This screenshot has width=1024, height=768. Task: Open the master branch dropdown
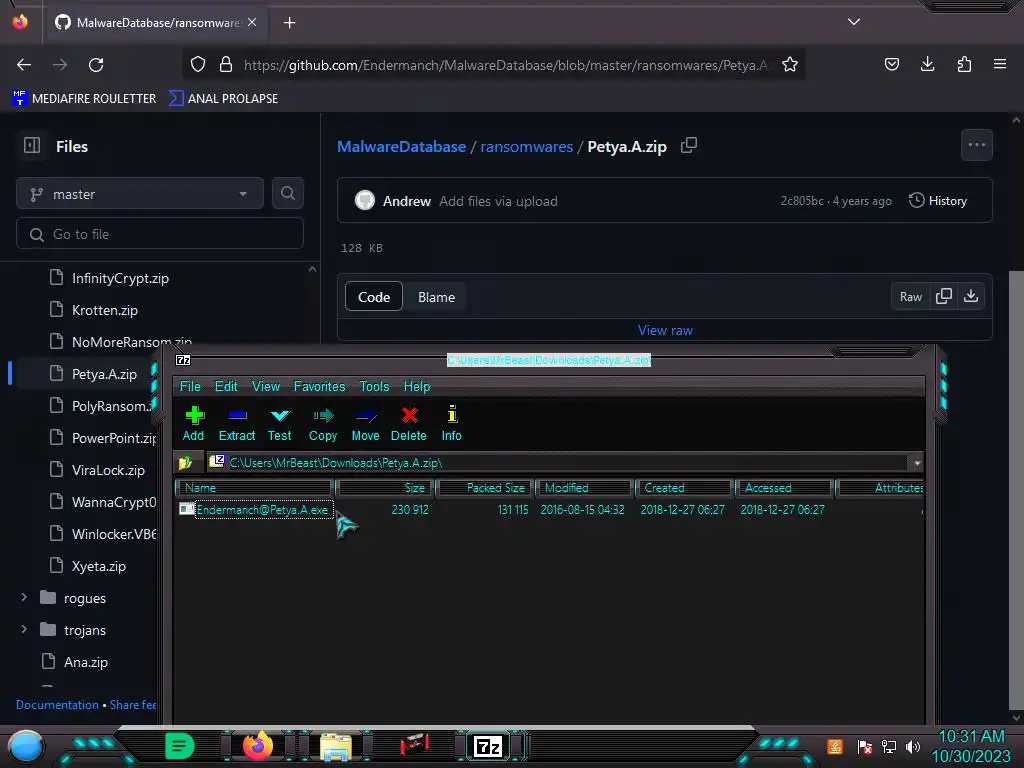click(140, 193)
